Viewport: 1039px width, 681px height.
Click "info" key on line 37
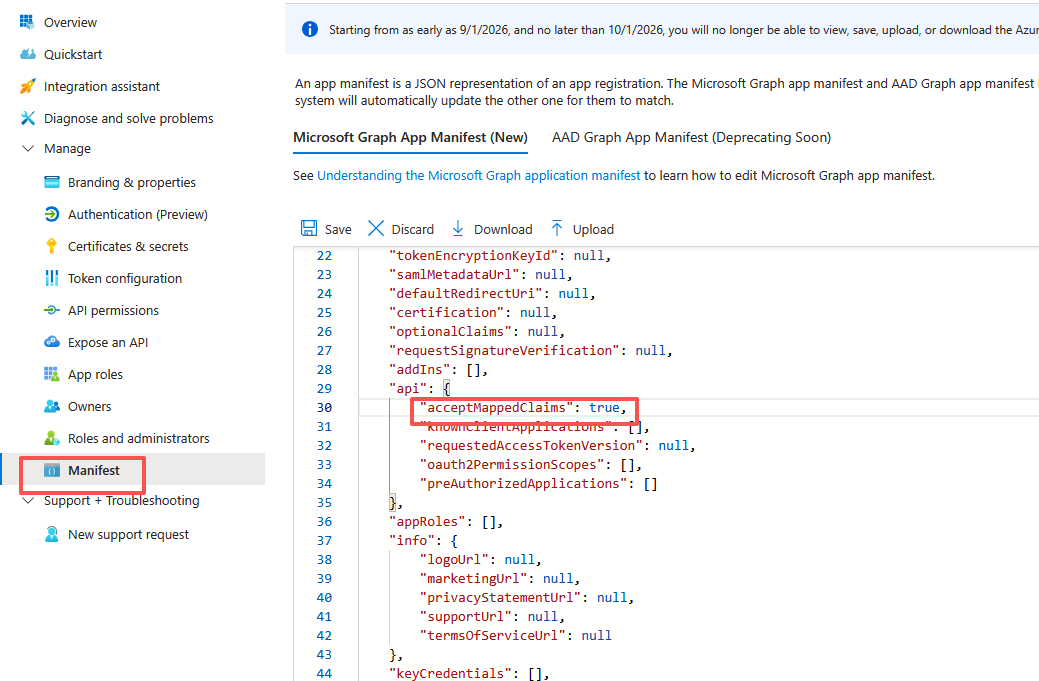411,541
